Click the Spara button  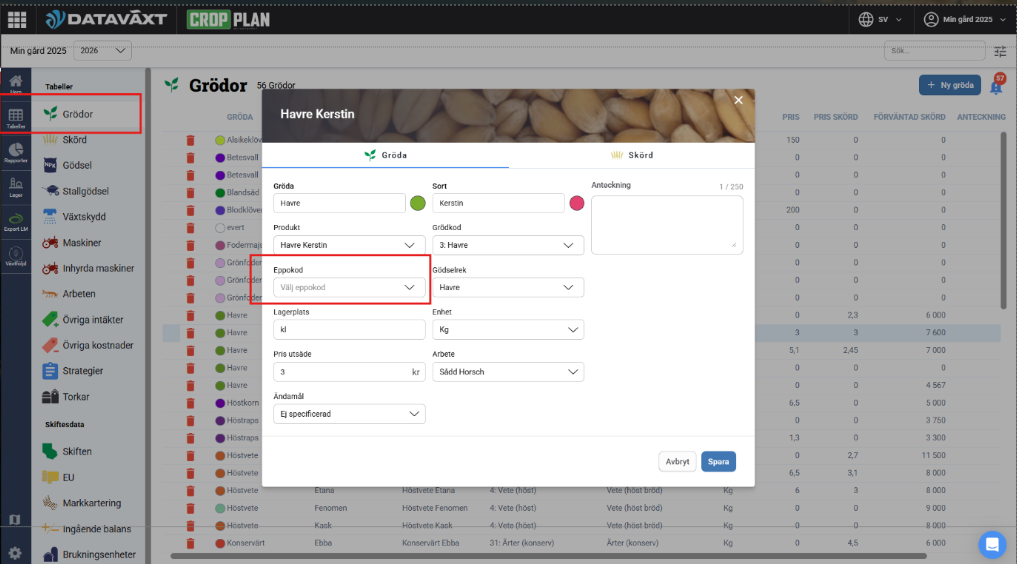tap(718, 461)
